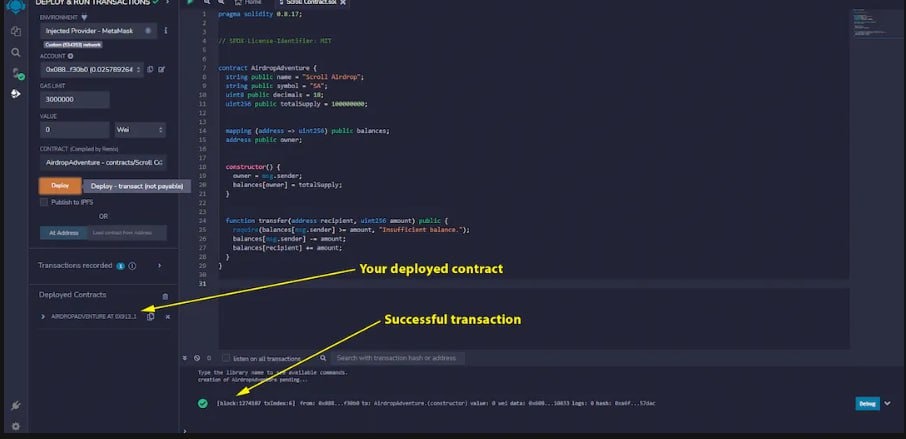
Task: Click the Transactions recorded info icon
Action: pos(132,266)
